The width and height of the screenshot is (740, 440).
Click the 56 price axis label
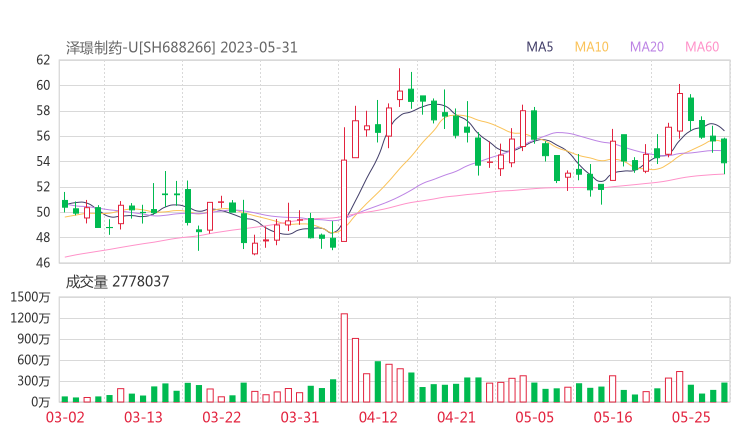(x=43, y=136)
